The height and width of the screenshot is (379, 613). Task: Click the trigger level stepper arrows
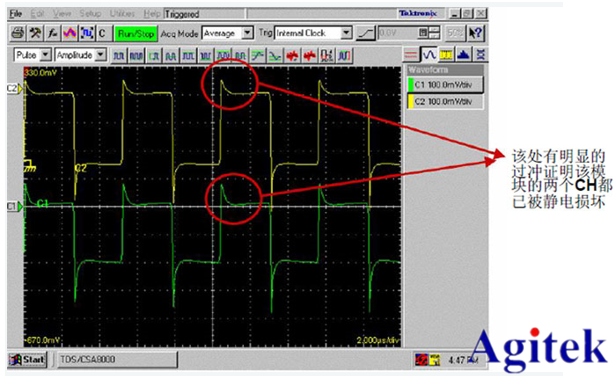tap(434, 33)
